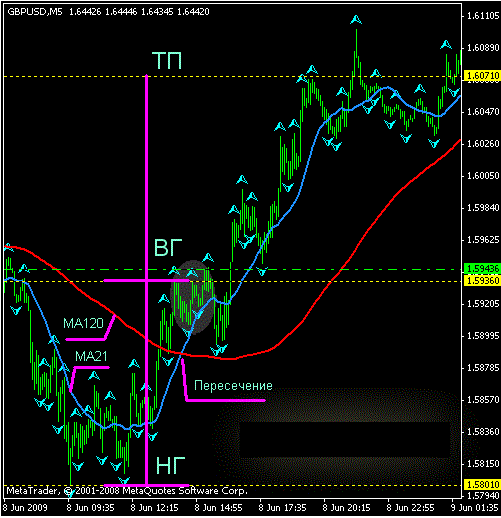Click the 9 Jun 01:35 time label
This screenshot has width=501, height=518.
coord(474,508)
